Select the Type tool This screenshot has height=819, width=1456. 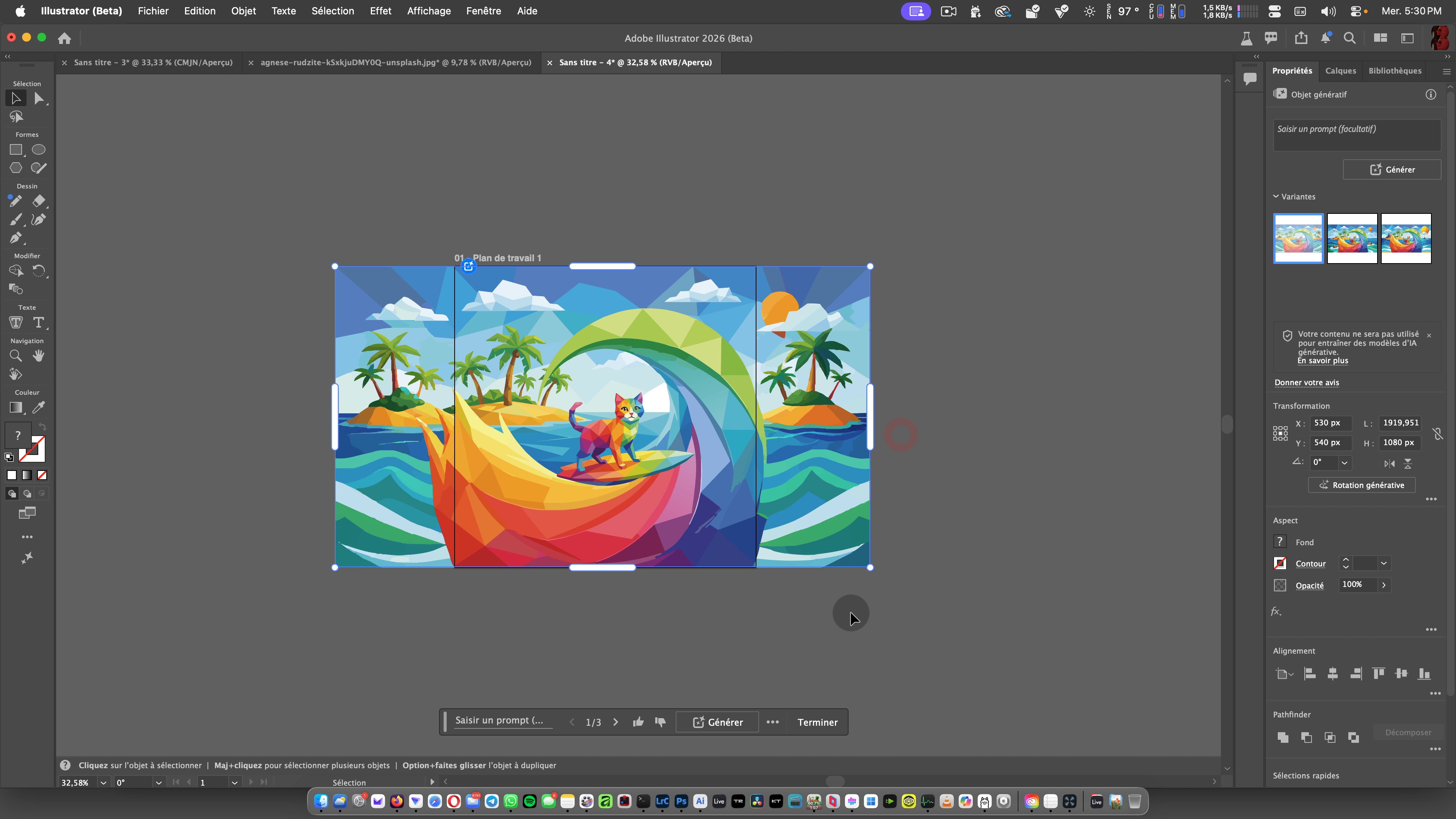pyautogui.click(x=38, y=323)
